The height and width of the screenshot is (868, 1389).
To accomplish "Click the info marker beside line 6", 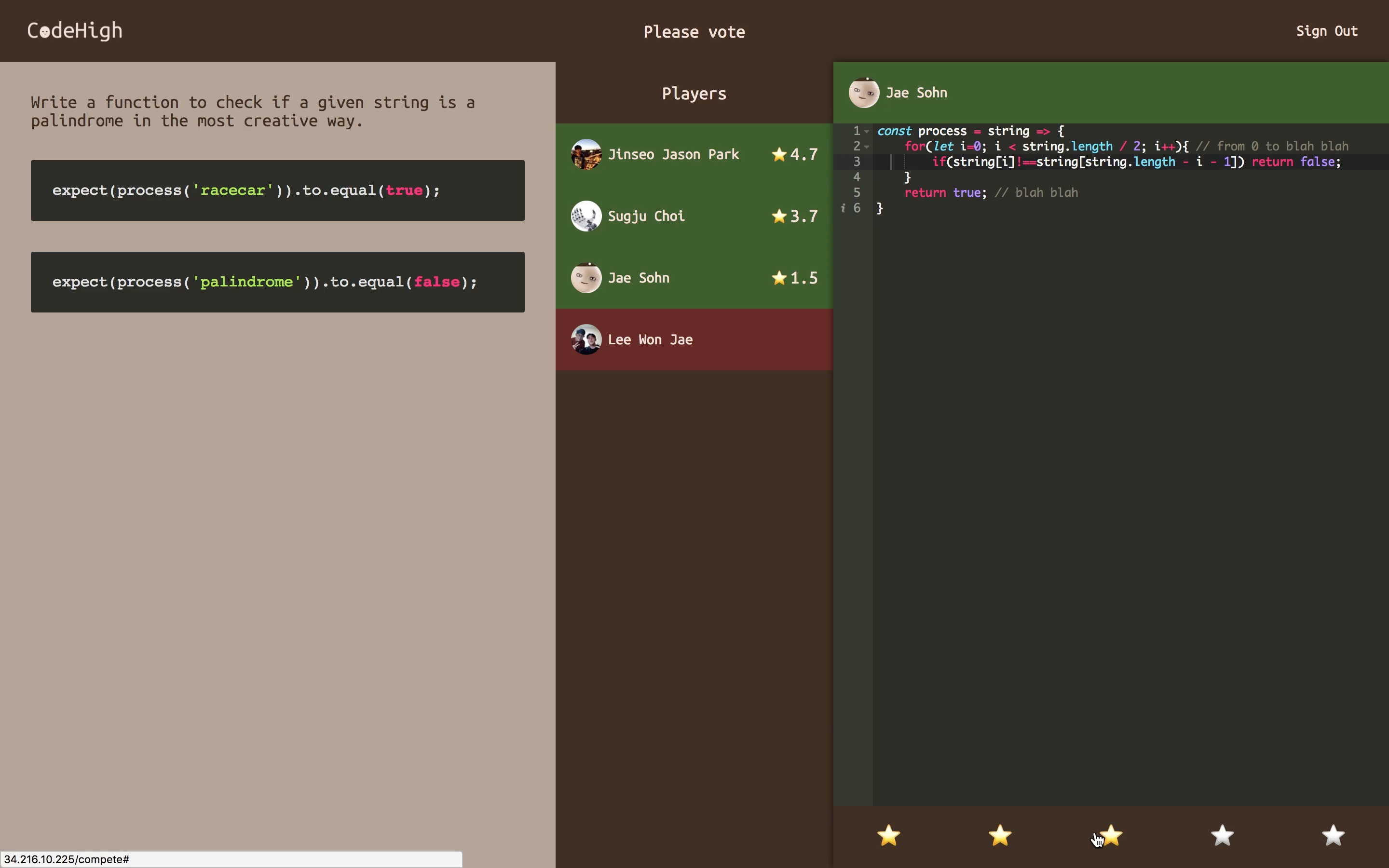I will [843, 208].
